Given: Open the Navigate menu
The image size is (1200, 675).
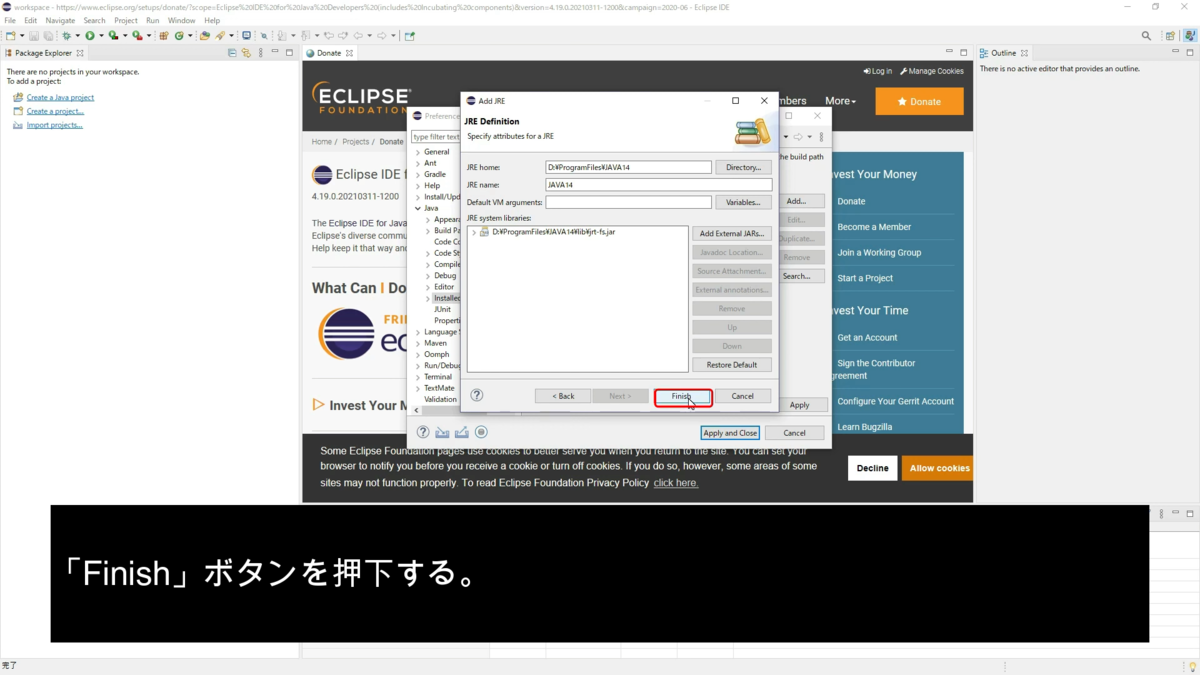Looking at the screenshot, I should [x=60, y=20].
